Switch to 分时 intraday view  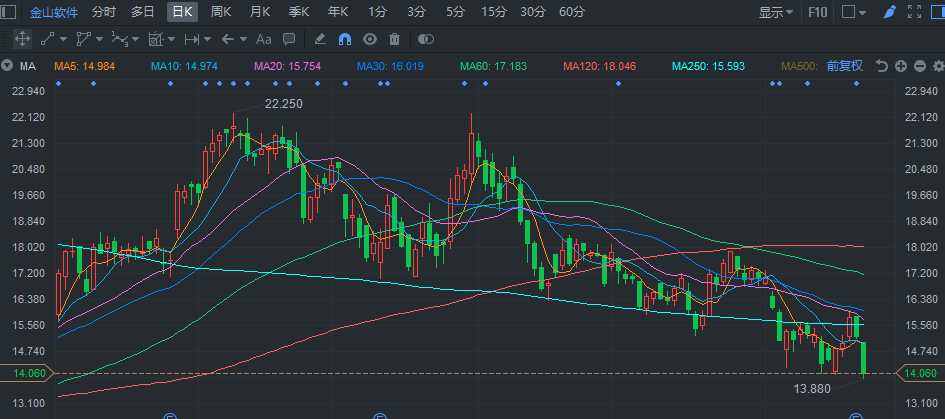point(104,11)
